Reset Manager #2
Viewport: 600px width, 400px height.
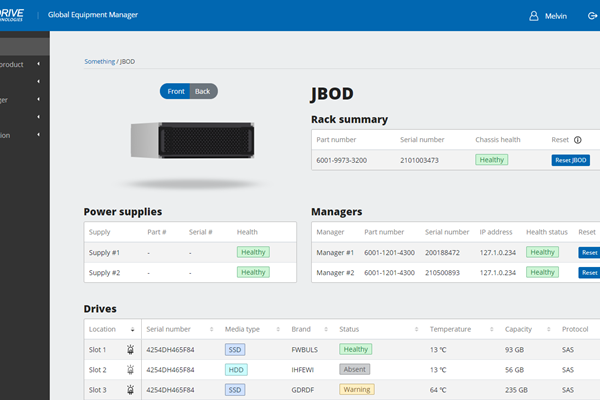(589, 273)
